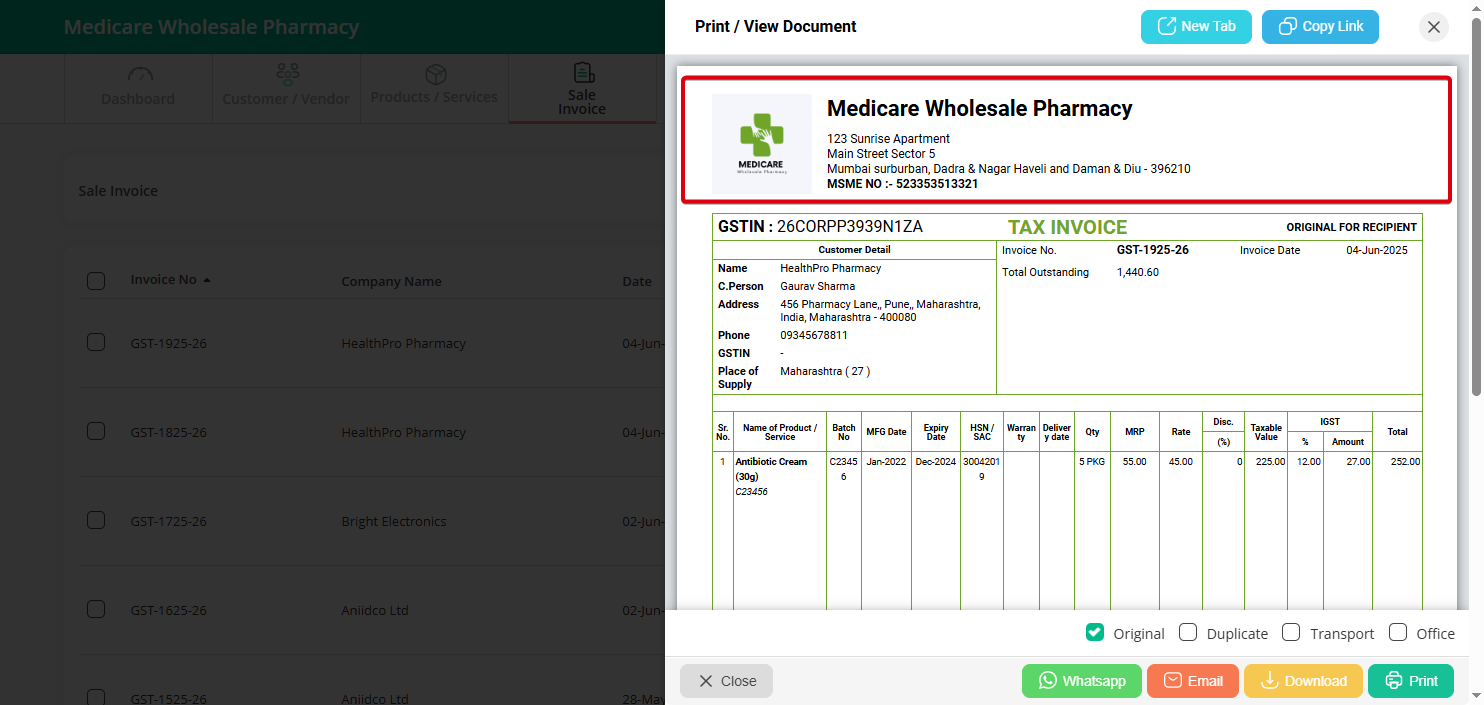Tick the select-all checkbox in the table header

coord(96,281)
